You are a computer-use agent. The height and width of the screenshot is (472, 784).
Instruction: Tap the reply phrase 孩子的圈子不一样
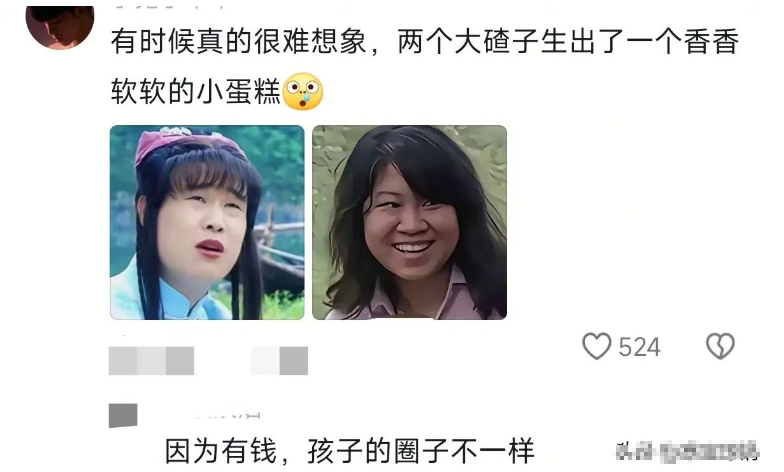(421, 452)
